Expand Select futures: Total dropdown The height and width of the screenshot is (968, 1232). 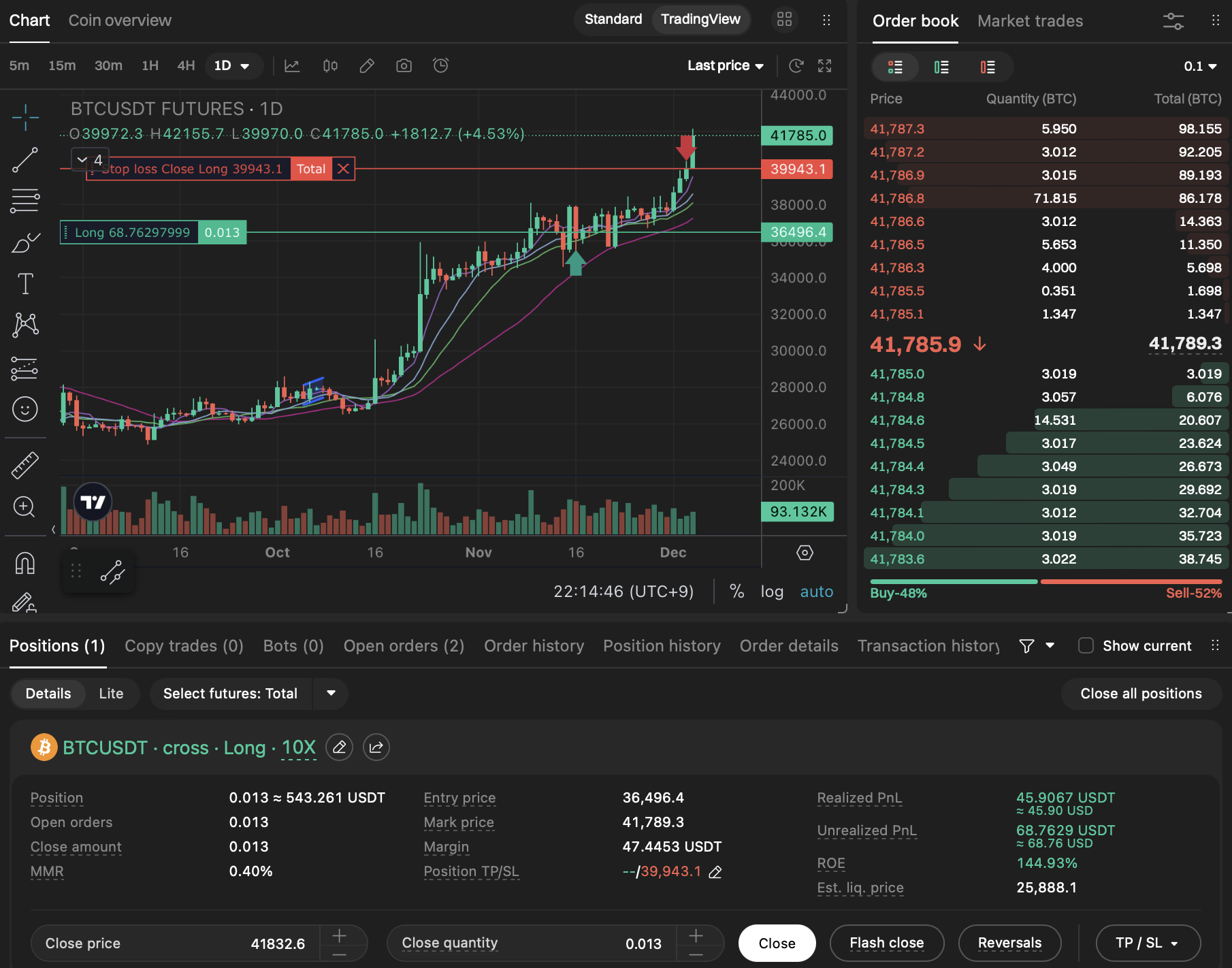click(x=331, y=694)
